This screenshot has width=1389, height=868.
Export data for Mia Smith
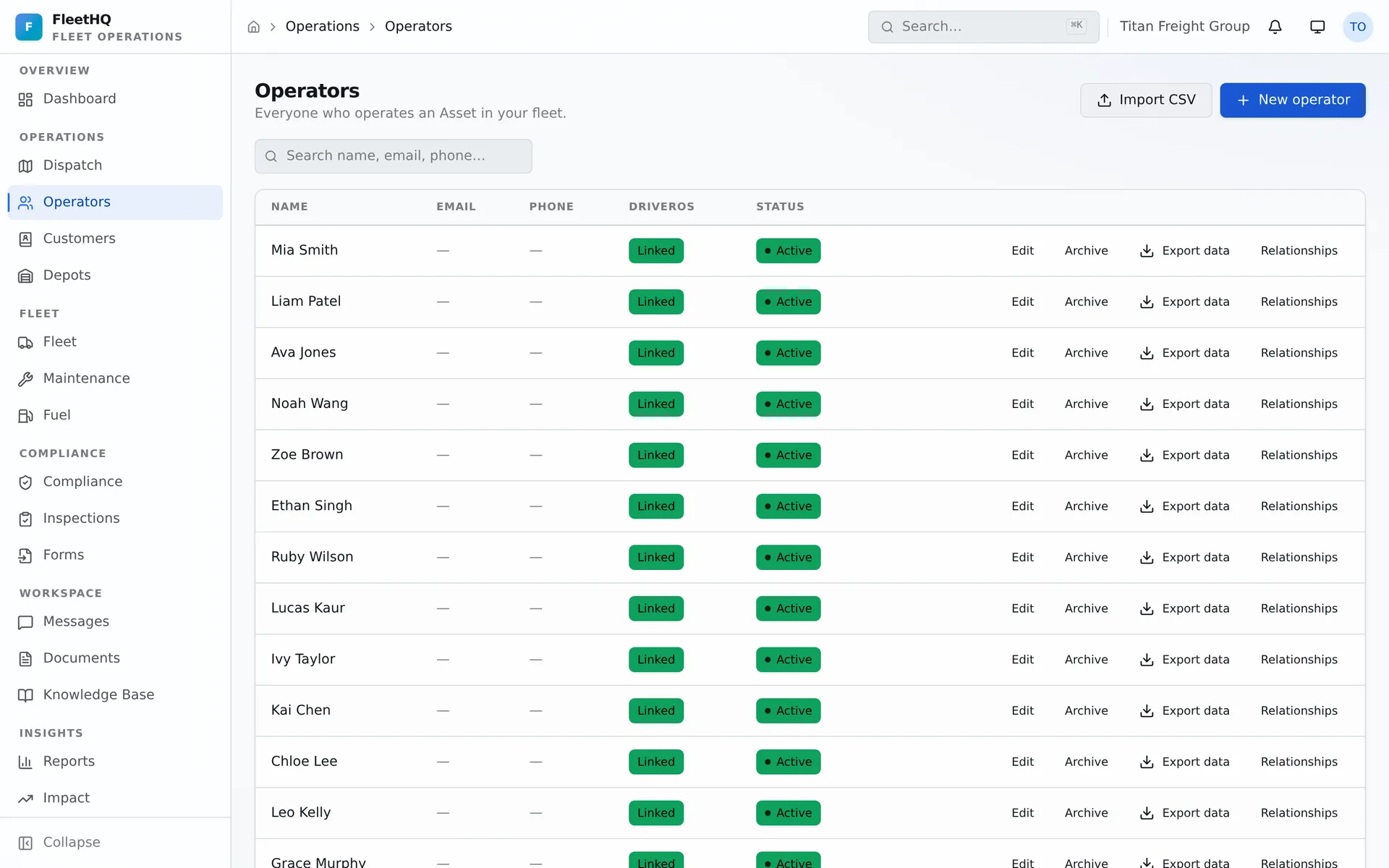click(1184, 251)
